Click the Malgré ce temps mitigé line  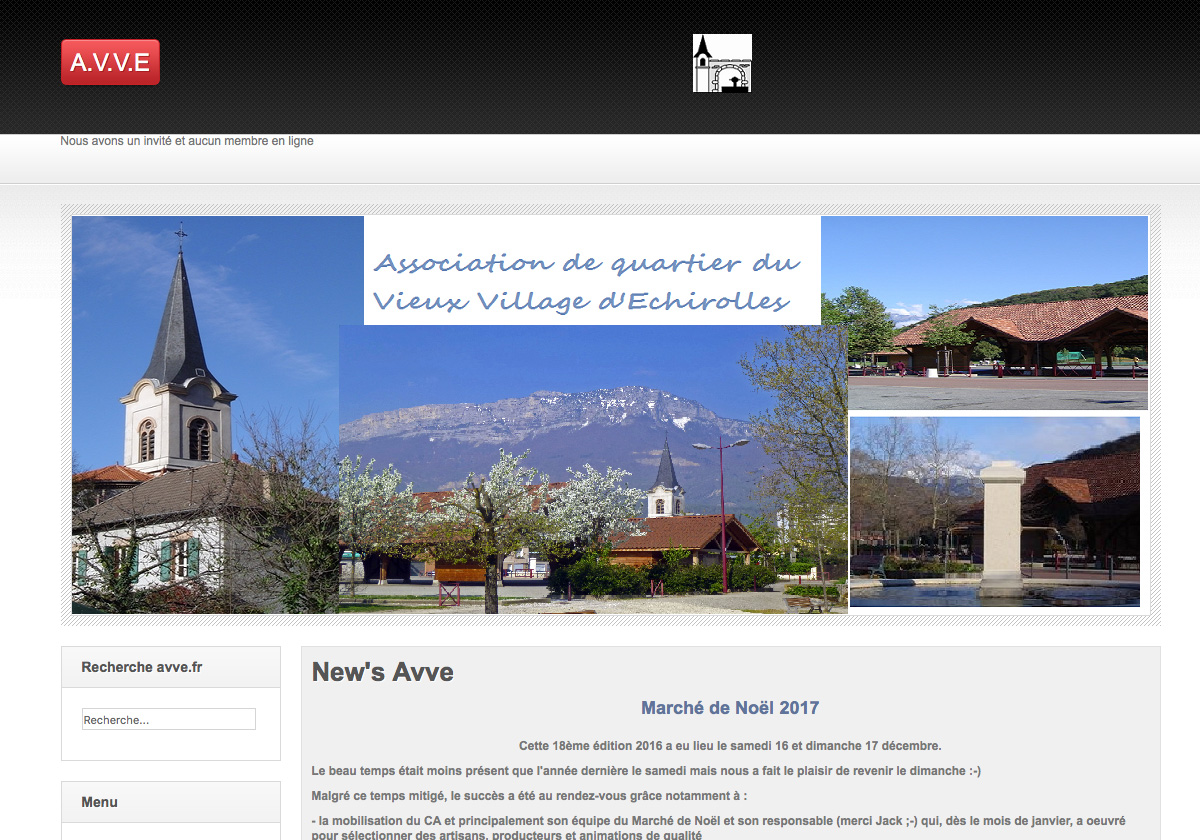click(529, 796)
